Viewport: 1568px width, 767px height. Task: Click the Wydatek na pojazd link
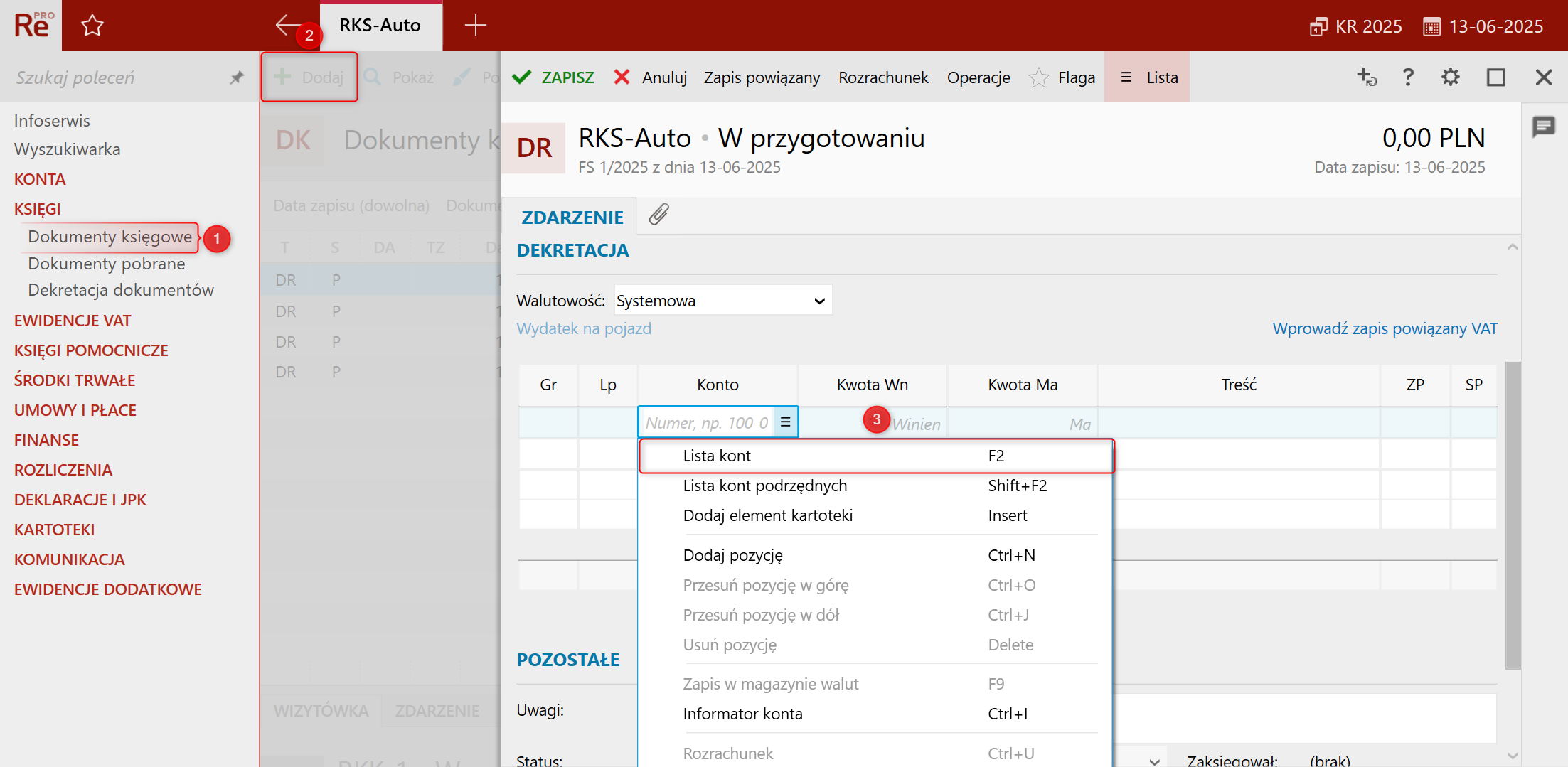point(584,328)
